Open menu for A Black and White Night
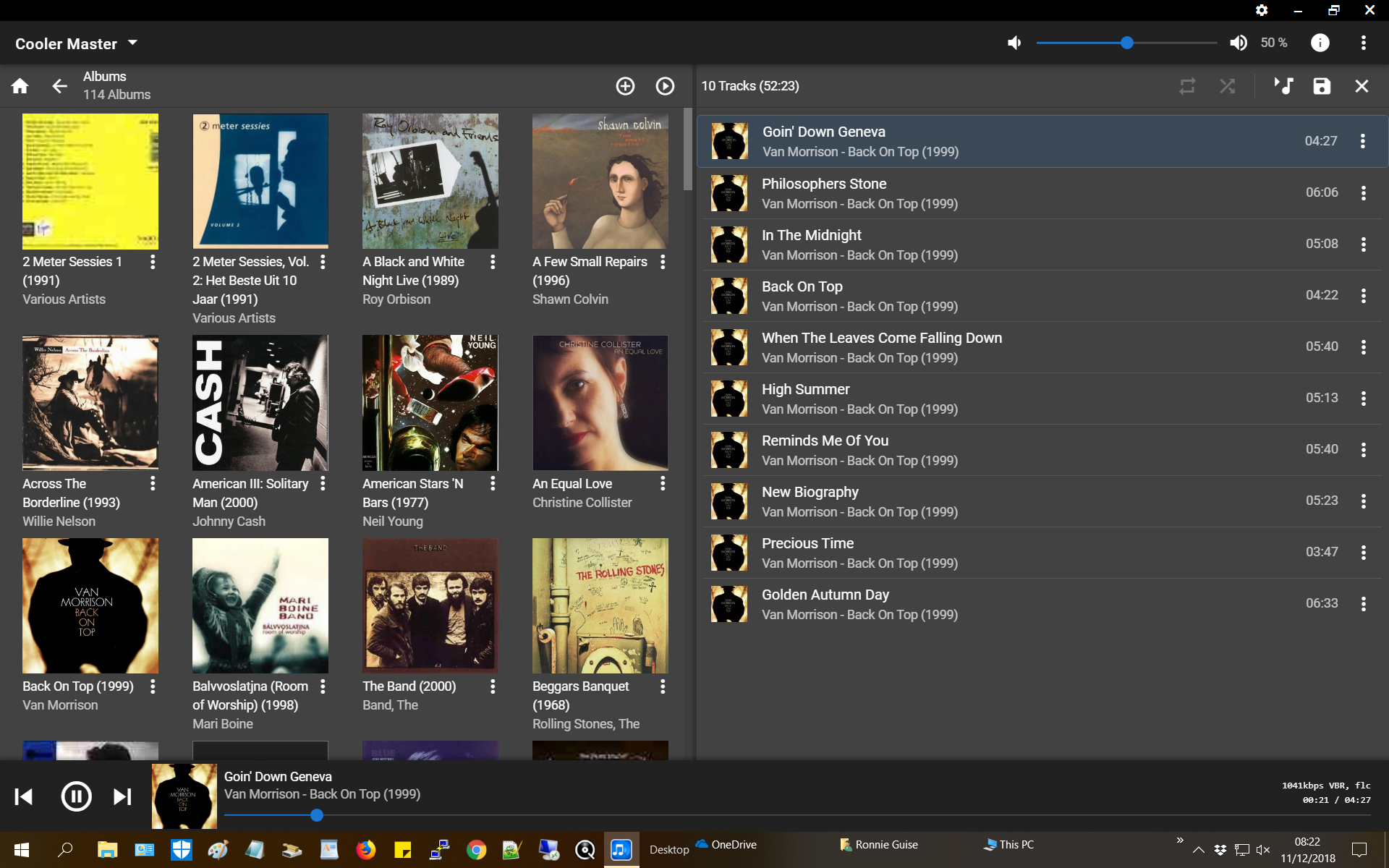The width and height of the screenshot is (1389, 868). point(493,262)
